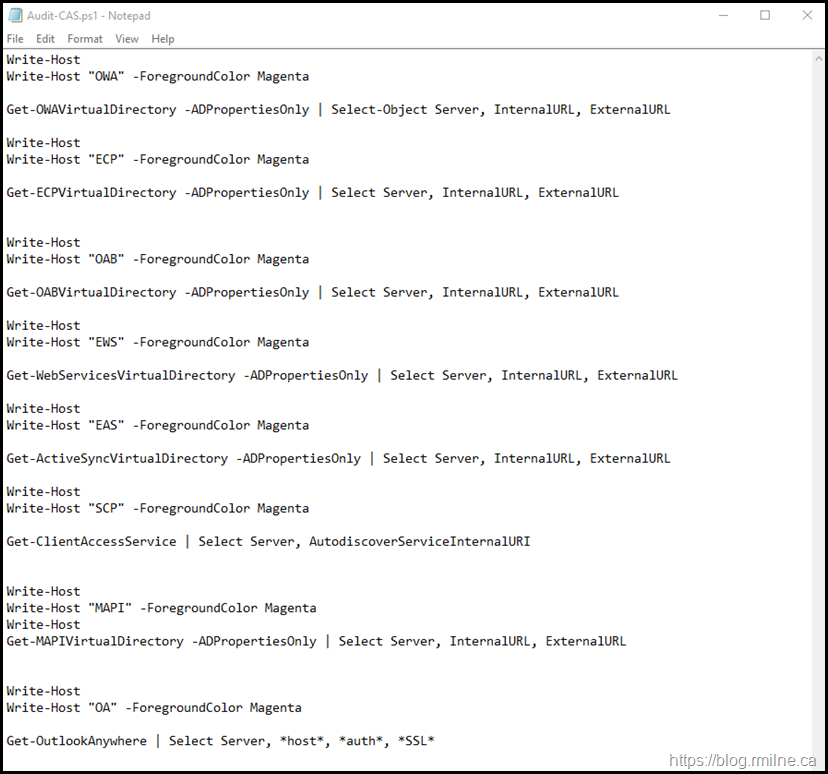Place cursor in Get-ECPVirtualDirectory command
Screen dimensions: 828x774
pos(90,192)
